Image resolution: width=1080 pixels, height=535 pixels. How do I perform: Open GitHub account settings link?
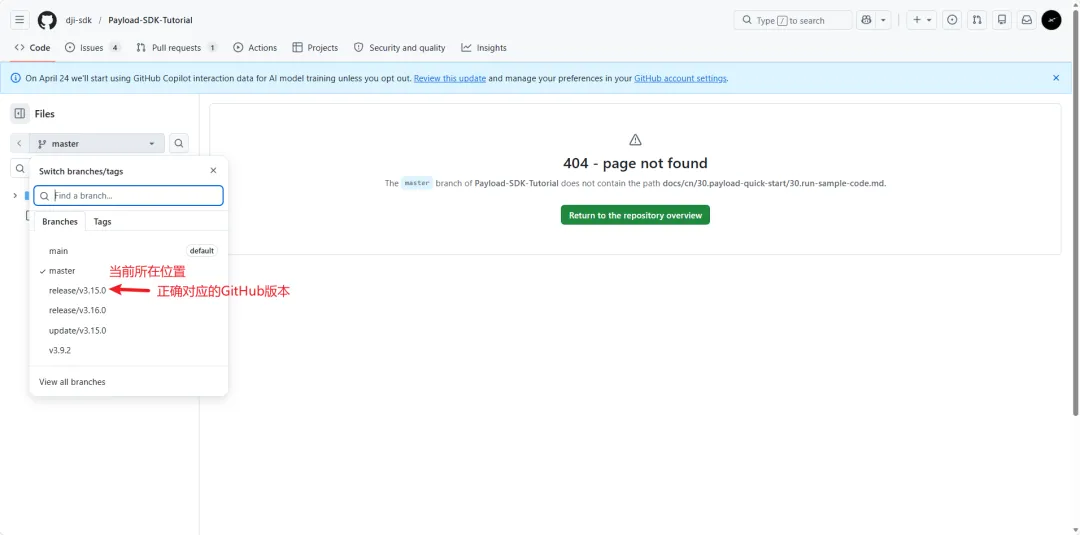point(681,78)
